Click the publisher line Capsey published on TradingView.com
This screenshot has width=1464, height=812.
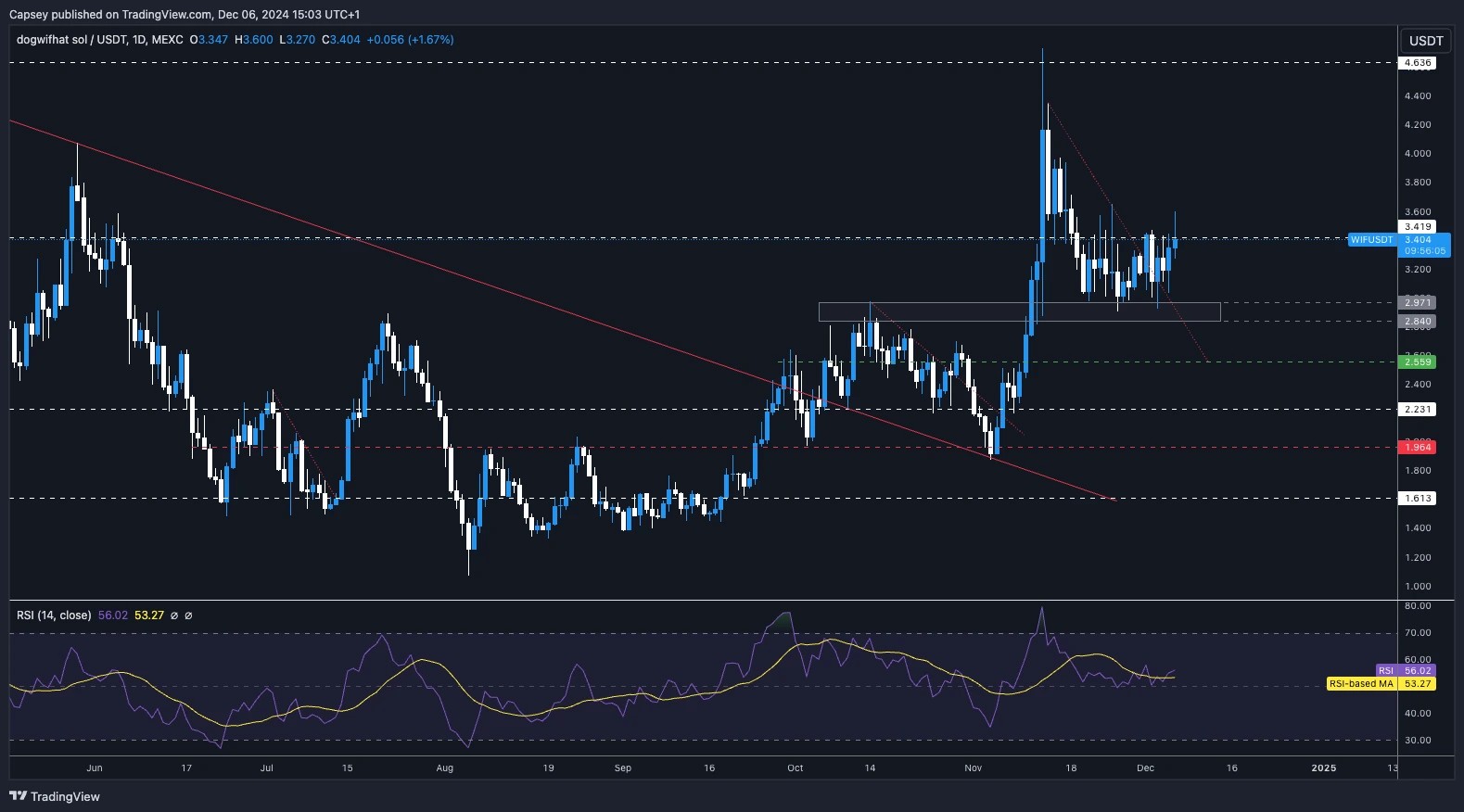(x=109, y=14)
